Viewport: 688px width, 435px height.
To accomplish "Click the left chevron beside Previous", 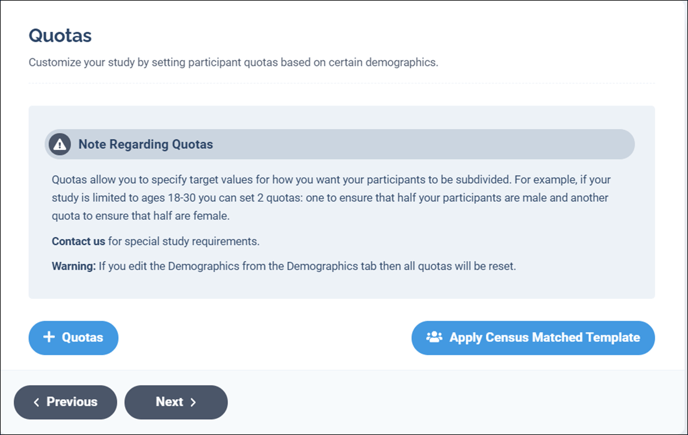I will pyautogui.click(x=36, y=402).
